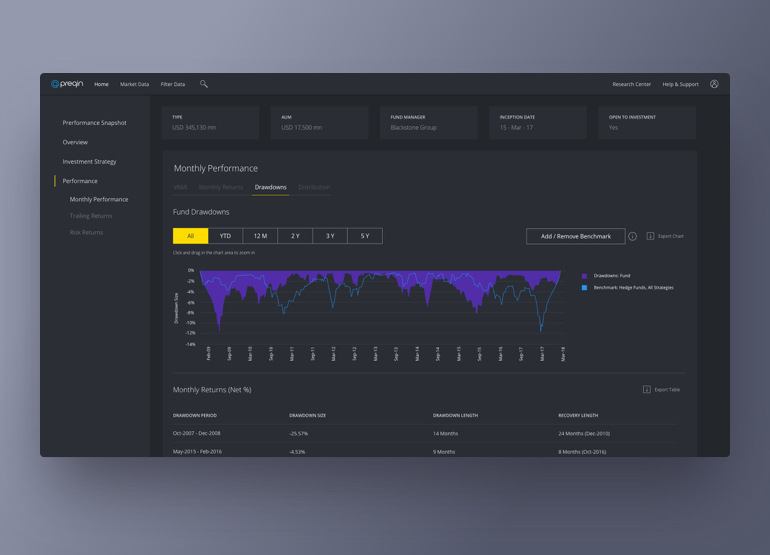Choose the 5 Y time range
Screen dimensions: 770x555
click(x=365, y=236)
